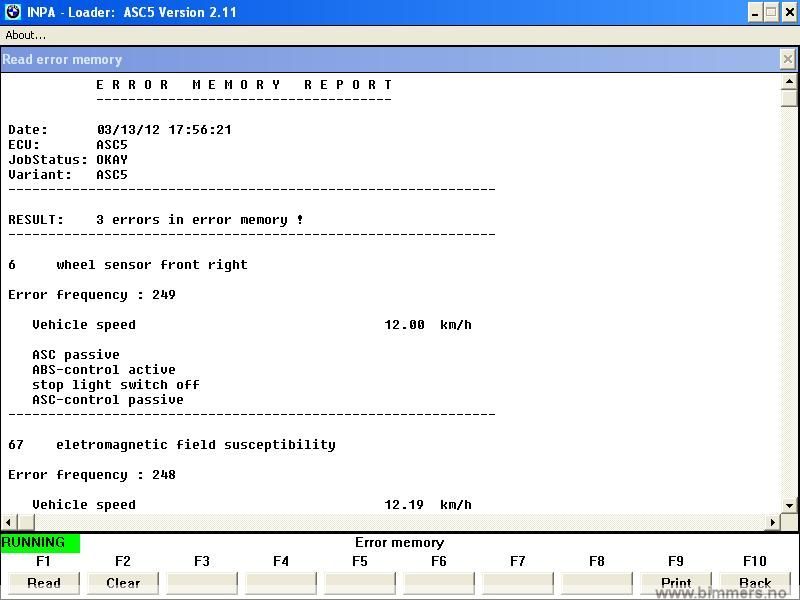Click the F10 Back button
This screenshot has width=800, height=600.
[x=755, y=583]
